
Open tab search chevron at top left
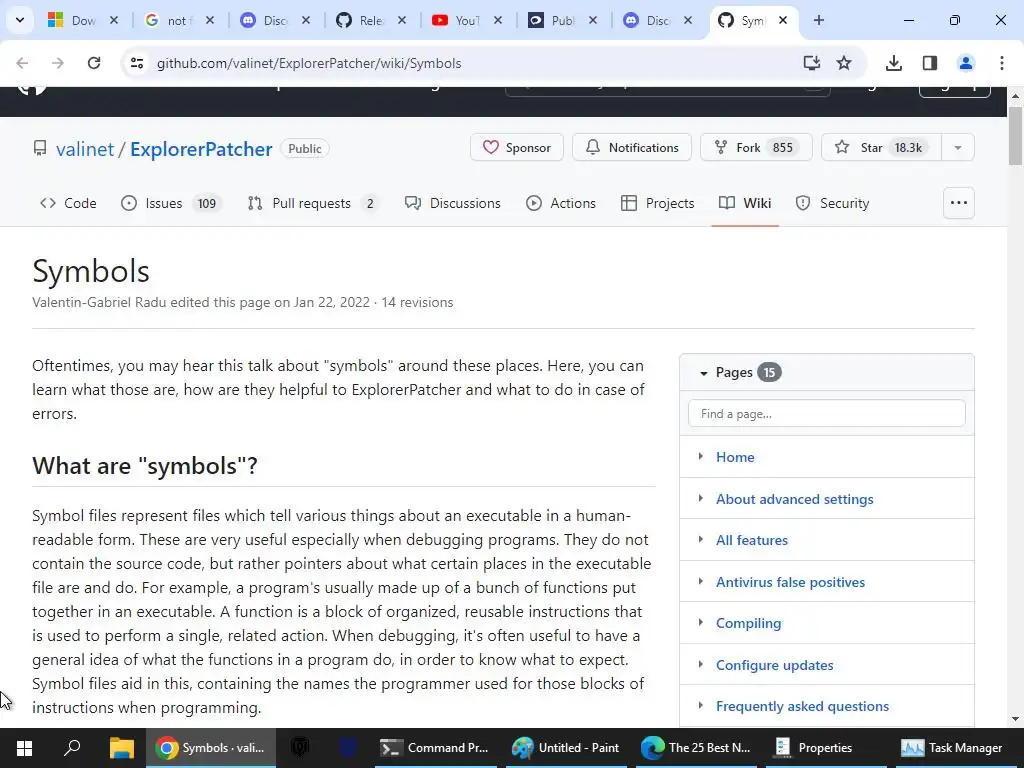(20, 20)
